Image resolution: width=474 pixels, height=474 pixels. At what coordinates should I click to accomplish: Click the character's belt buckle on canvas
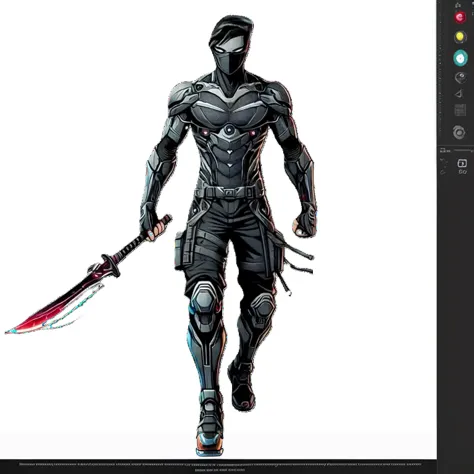click(229, 192)
